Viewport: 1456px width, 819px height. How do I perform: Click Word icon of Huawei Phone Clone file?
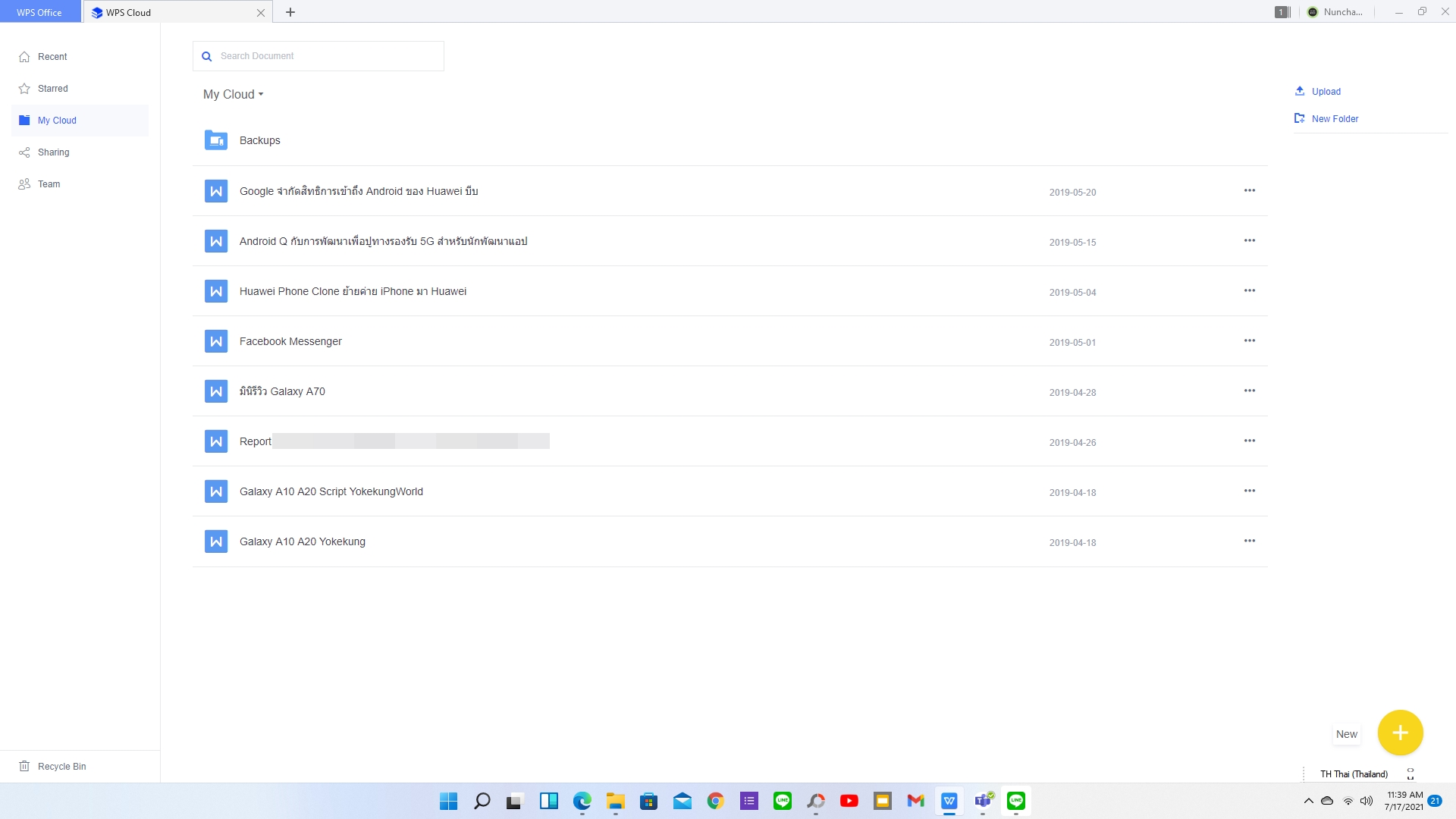216,291
